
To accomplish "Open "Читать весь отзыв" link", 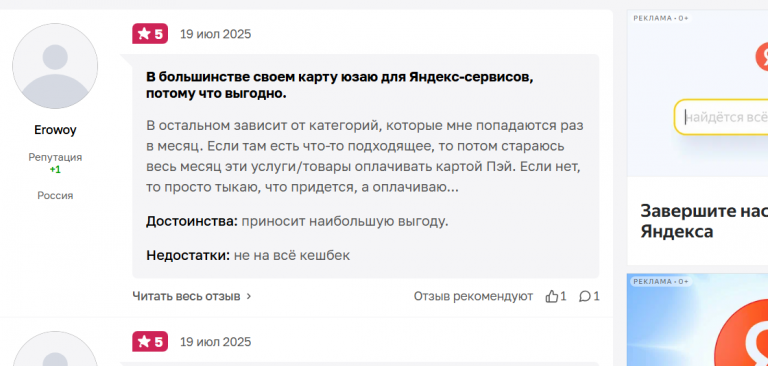I will coord(186,296).
